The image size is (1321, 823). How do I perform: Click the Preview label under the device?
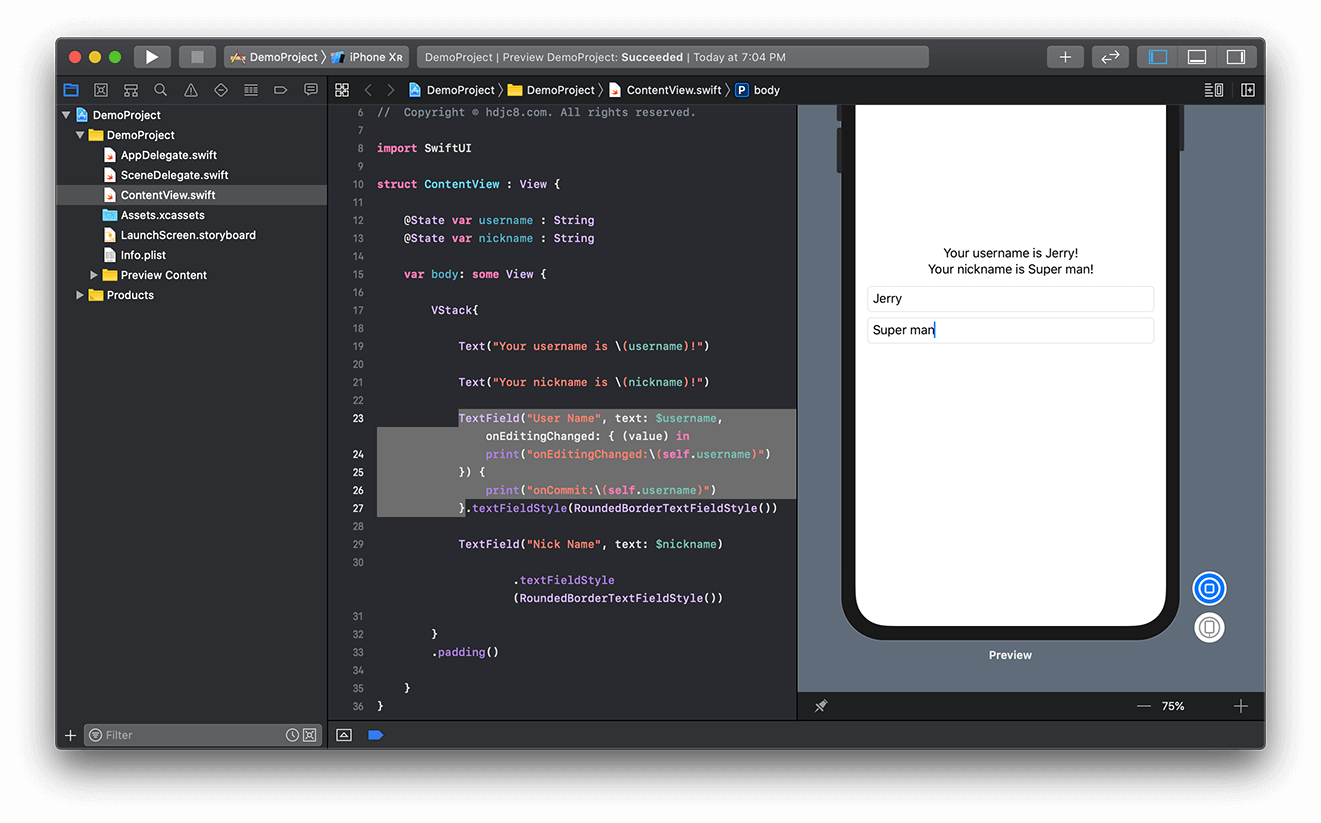click(x=1010, y=655)
